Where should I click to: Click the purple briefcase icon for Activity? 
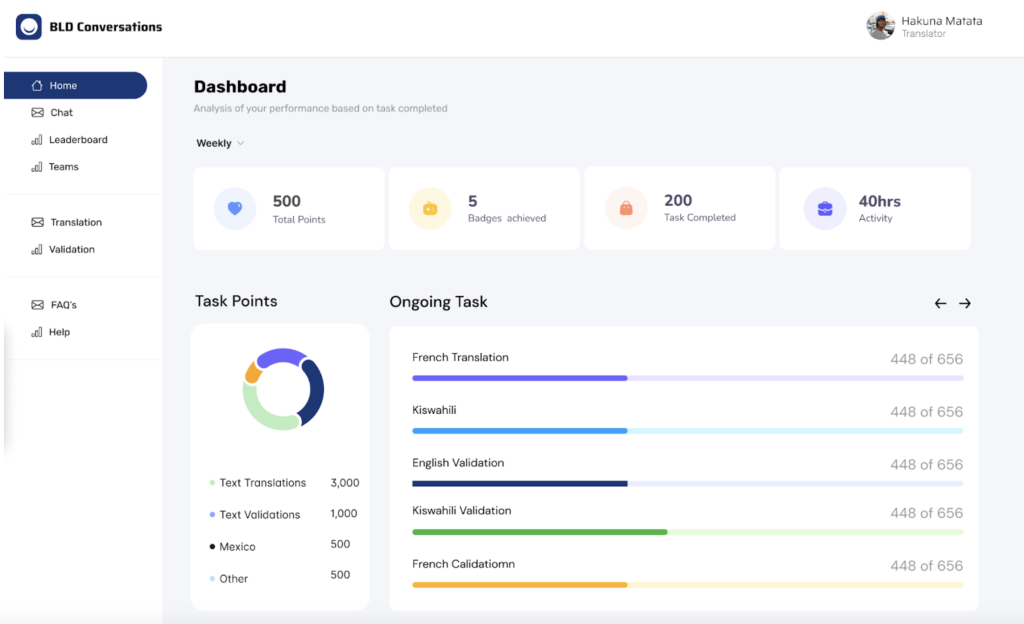(x=825, y=209)
